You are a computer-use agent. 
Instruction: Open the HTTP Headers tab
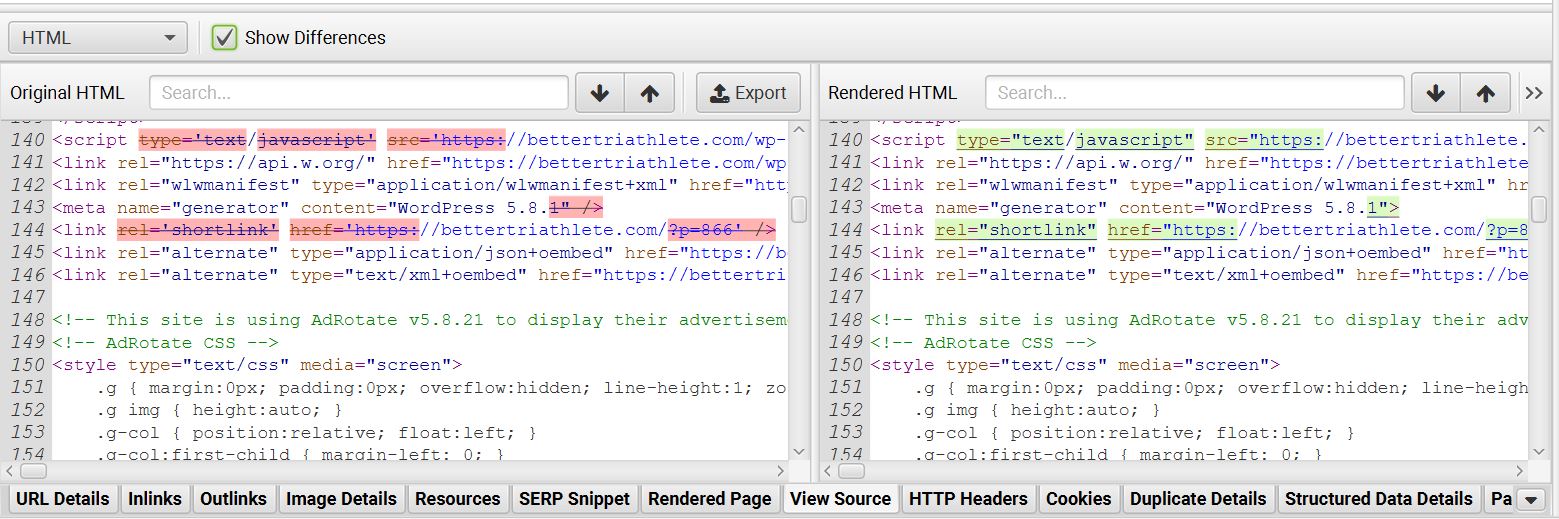pyautogui.click(x=968, y=499)
